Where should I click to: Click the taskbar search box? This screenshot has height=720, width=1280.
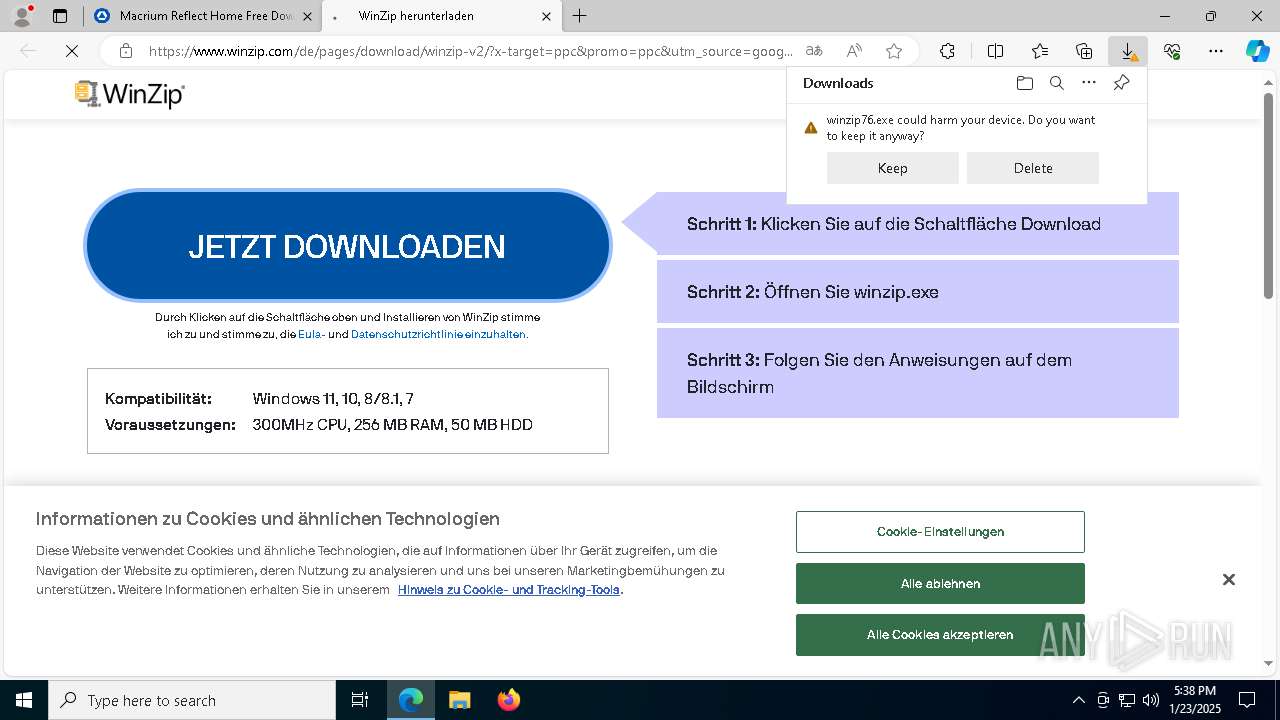192,700
